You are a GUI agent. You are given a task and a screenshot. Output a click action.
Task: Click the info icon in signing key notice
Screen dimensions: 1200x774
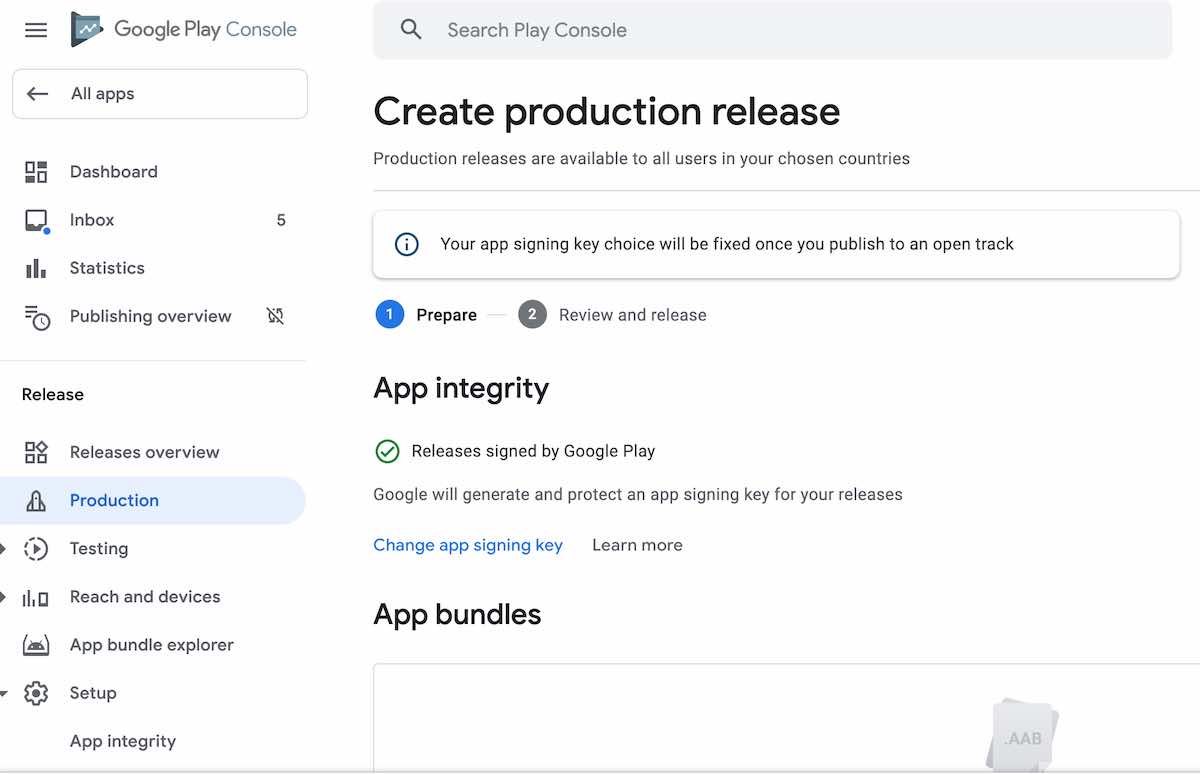(407, 244)
